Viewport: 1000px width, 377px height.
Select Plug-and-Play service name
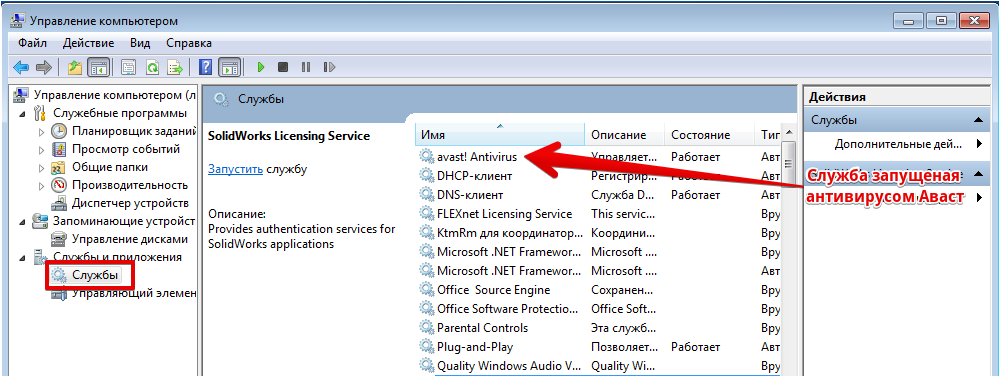(475, 347)
